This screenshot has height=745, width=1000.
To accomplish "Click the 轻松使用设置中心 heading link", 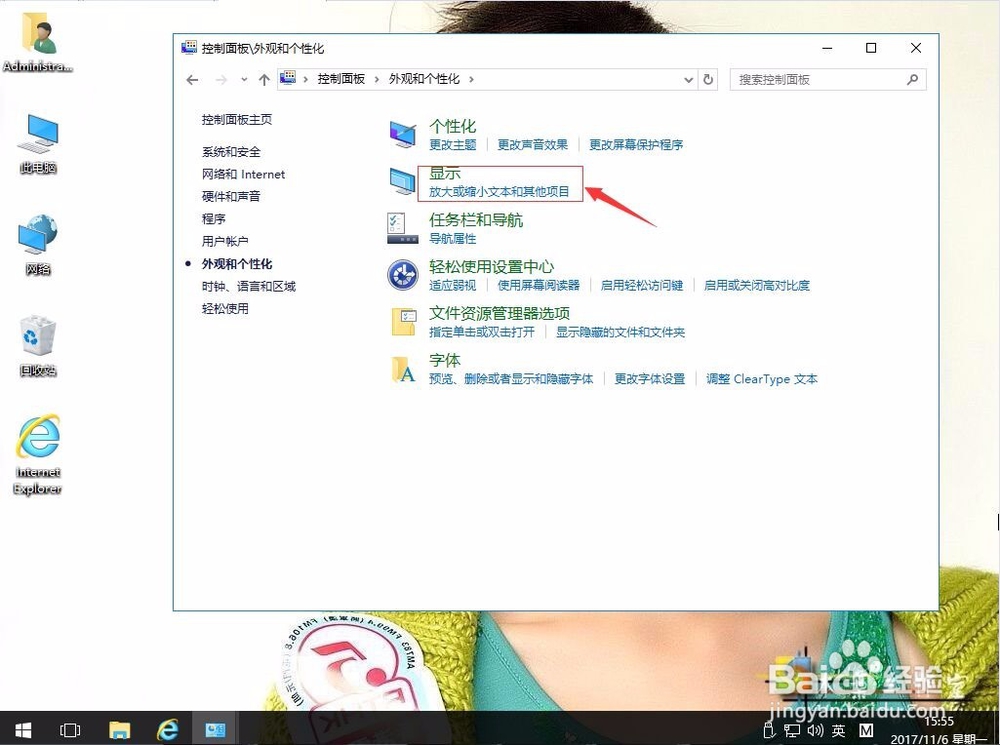I will point(491,266).
